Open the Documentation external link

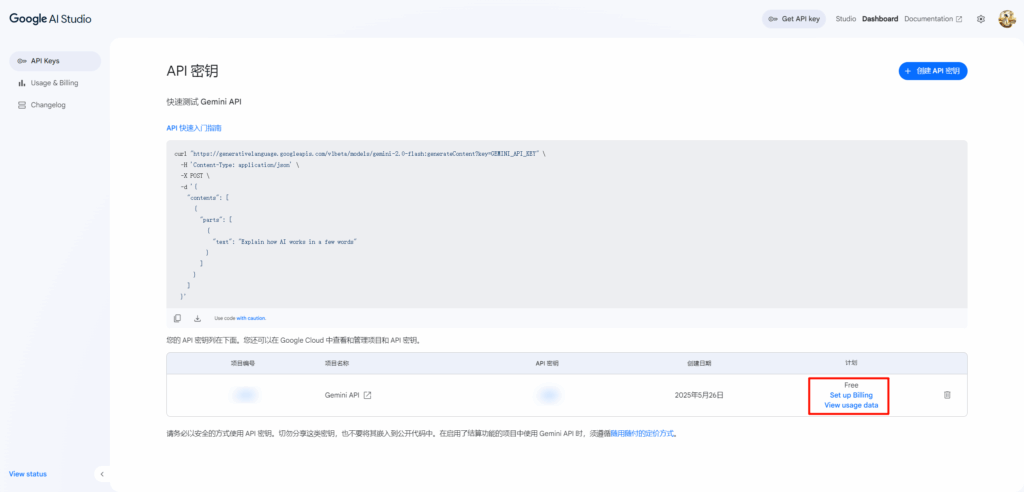(x=933, y=19)
